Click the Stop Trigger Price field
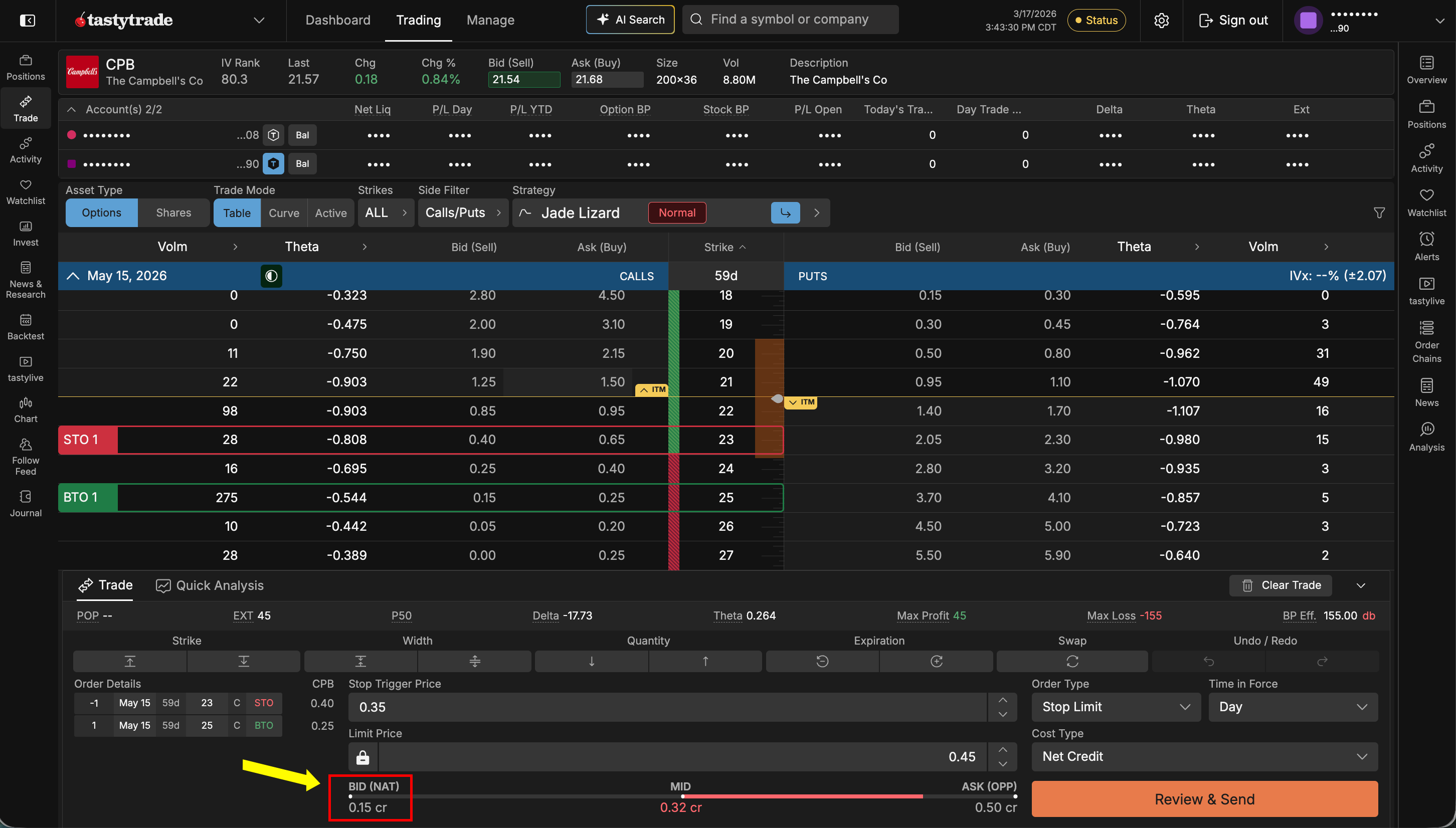 click(668, 707)
